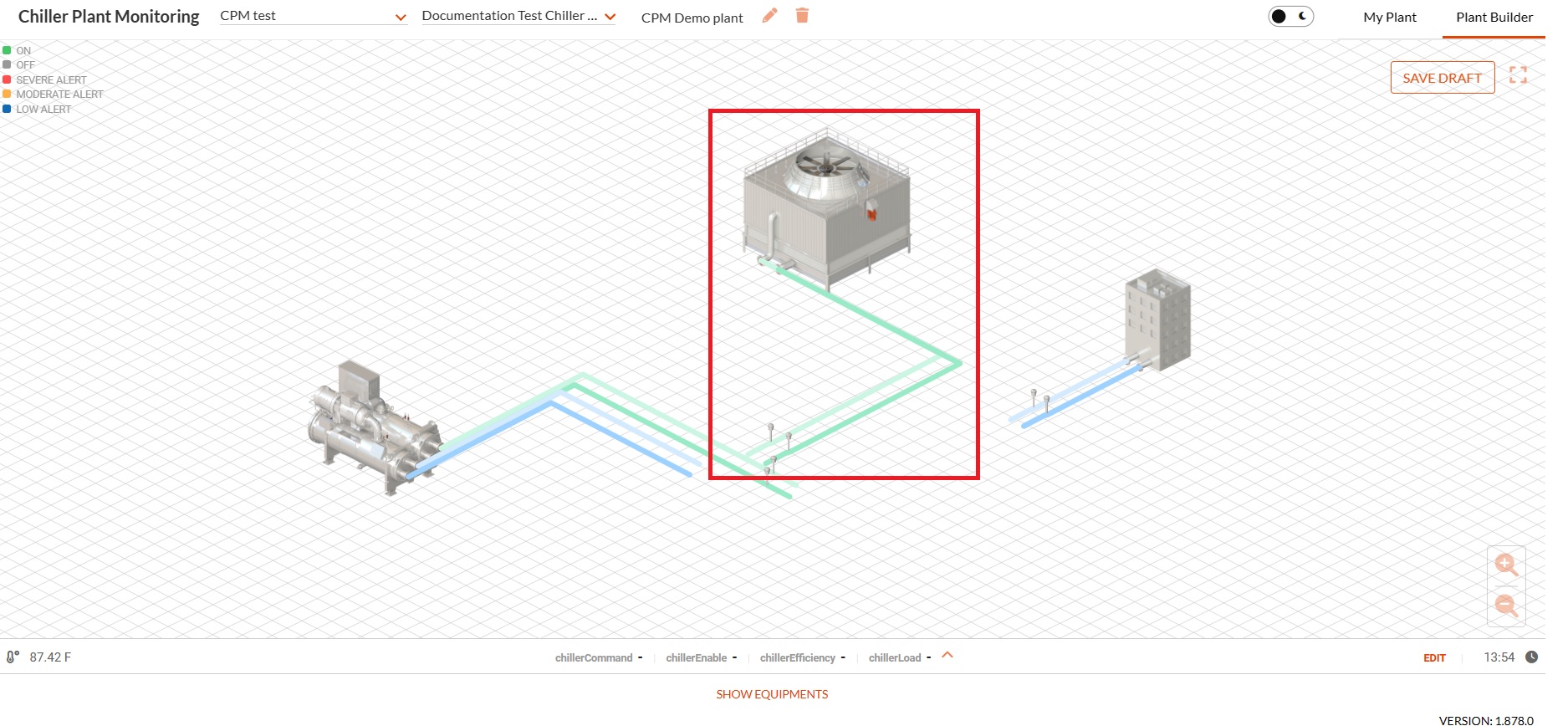The height and width of the screenshot is (726, 1568).
Task: Click the clock icon beside 13:54
Action: click(x=1532, y=657)
